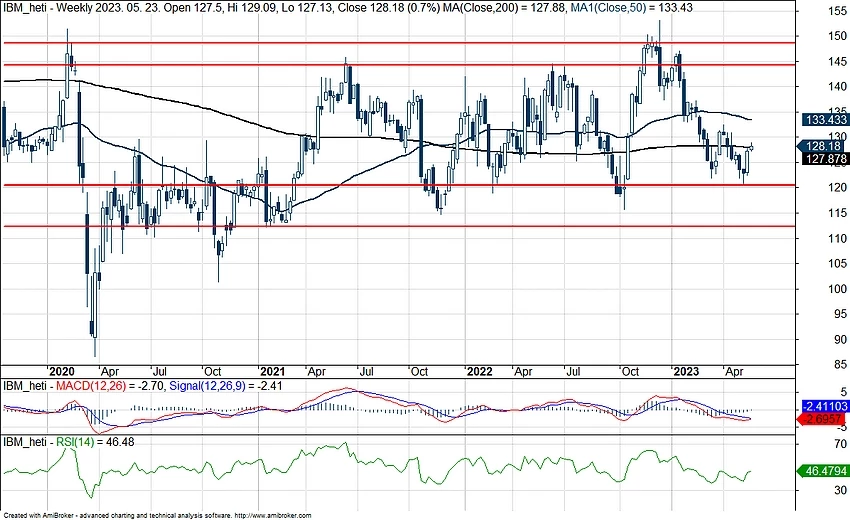Click the 70 level on RSI axis

tap(841, 445)
